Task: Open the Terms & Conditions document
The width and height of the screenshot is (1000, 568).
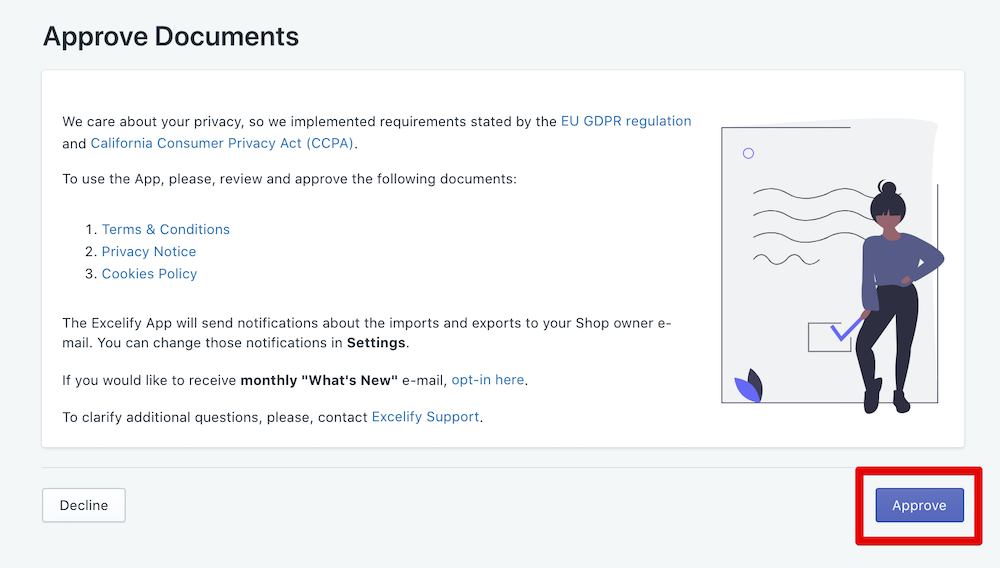Action: (x=166, y=229)
